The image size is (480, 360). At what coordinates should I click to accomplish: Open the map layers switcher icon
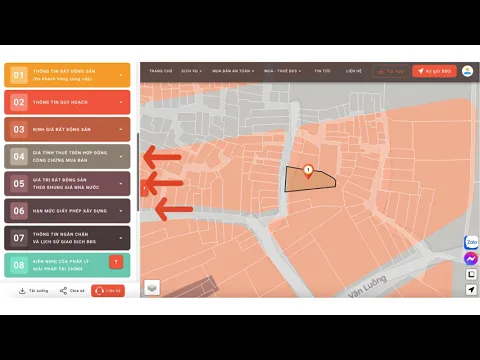coord(152,287)
